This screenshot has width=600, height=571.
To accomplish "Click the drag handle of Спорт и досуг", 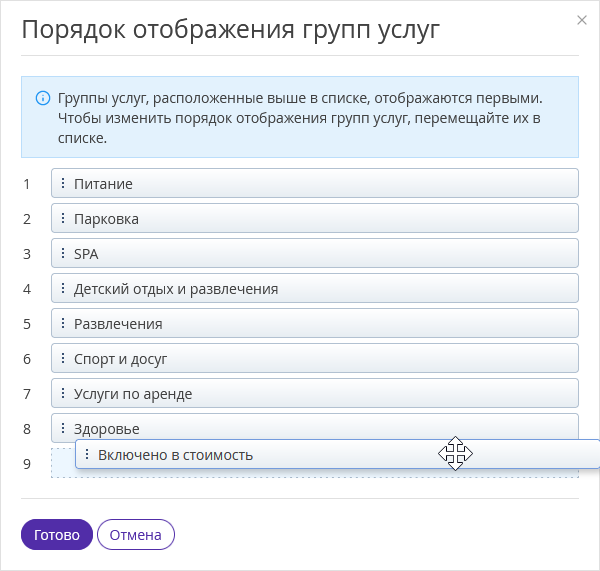I will [x=63, y=358].
